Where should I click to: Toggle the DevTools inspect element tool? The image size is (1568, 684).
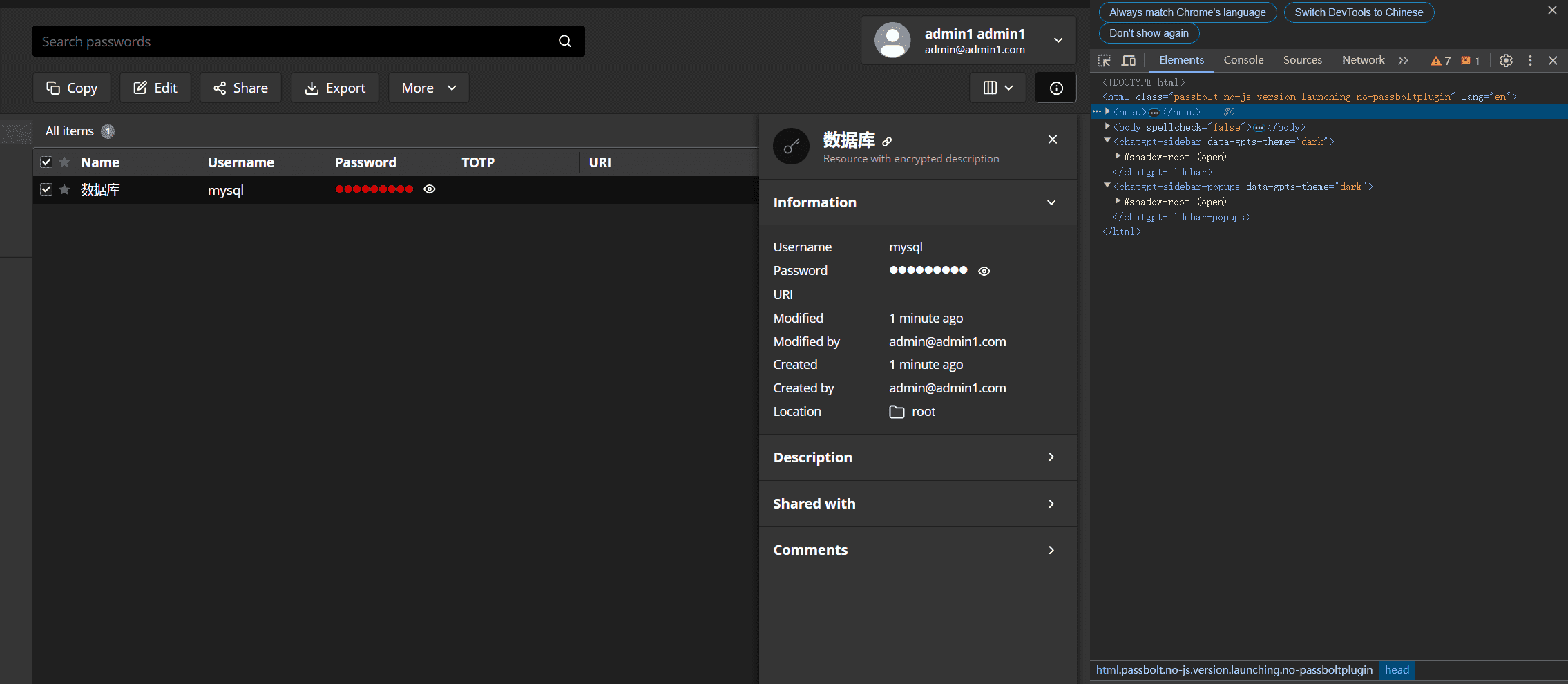coord(1105,61)
